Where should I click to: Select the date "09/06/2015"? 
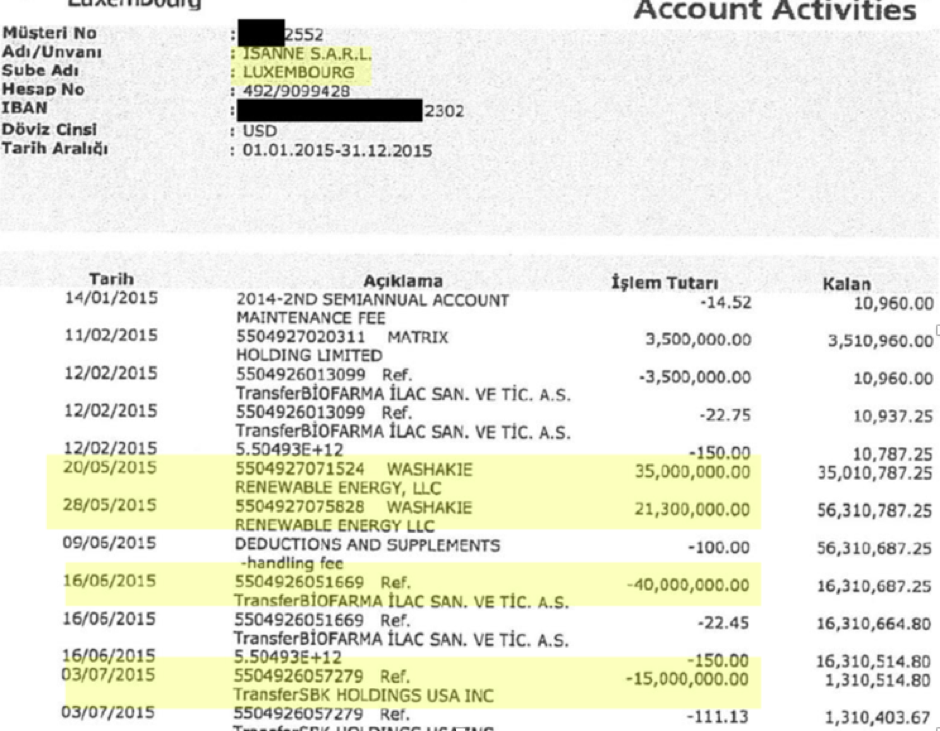pos(109,543)
